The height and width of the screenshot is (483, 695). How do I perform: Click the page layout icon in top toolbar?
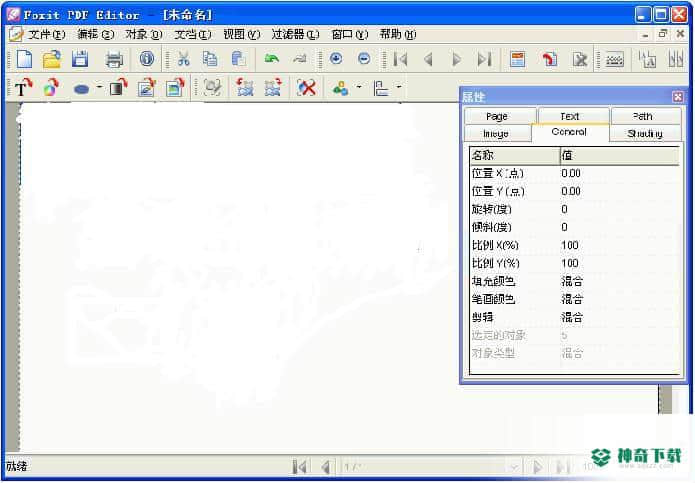pyautogui.click(x=518, y=59)
